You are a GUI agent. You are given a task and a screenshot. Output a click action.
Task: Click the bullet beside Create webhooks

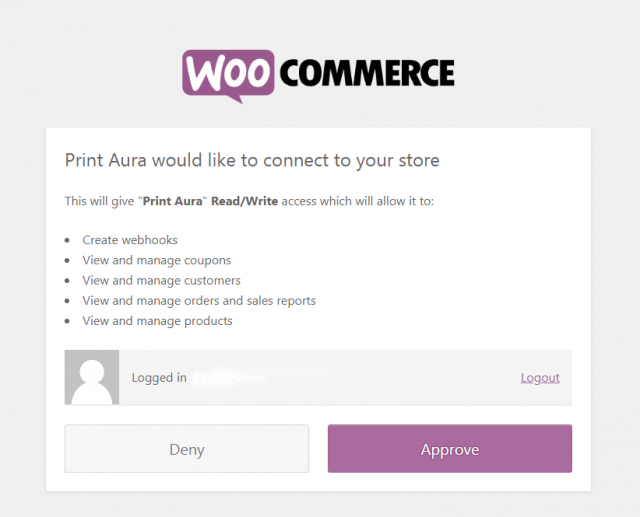[x=67, y=240]
